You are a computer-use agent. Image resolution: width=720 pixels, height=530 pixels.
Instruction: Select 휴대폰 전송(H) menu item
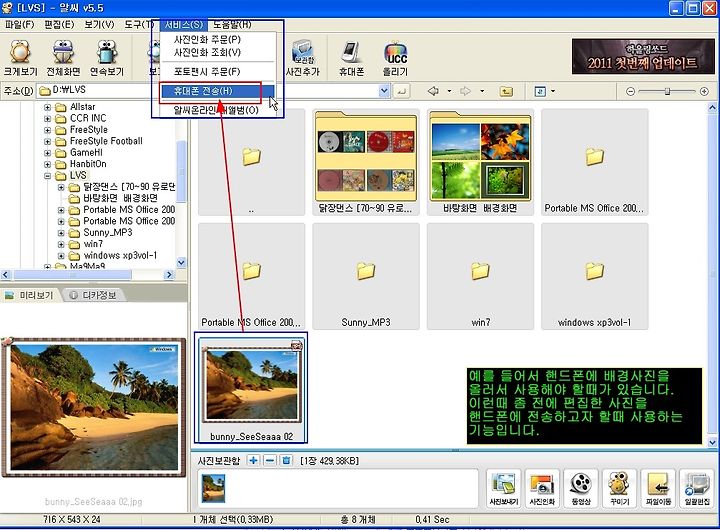tap(217, 91)
